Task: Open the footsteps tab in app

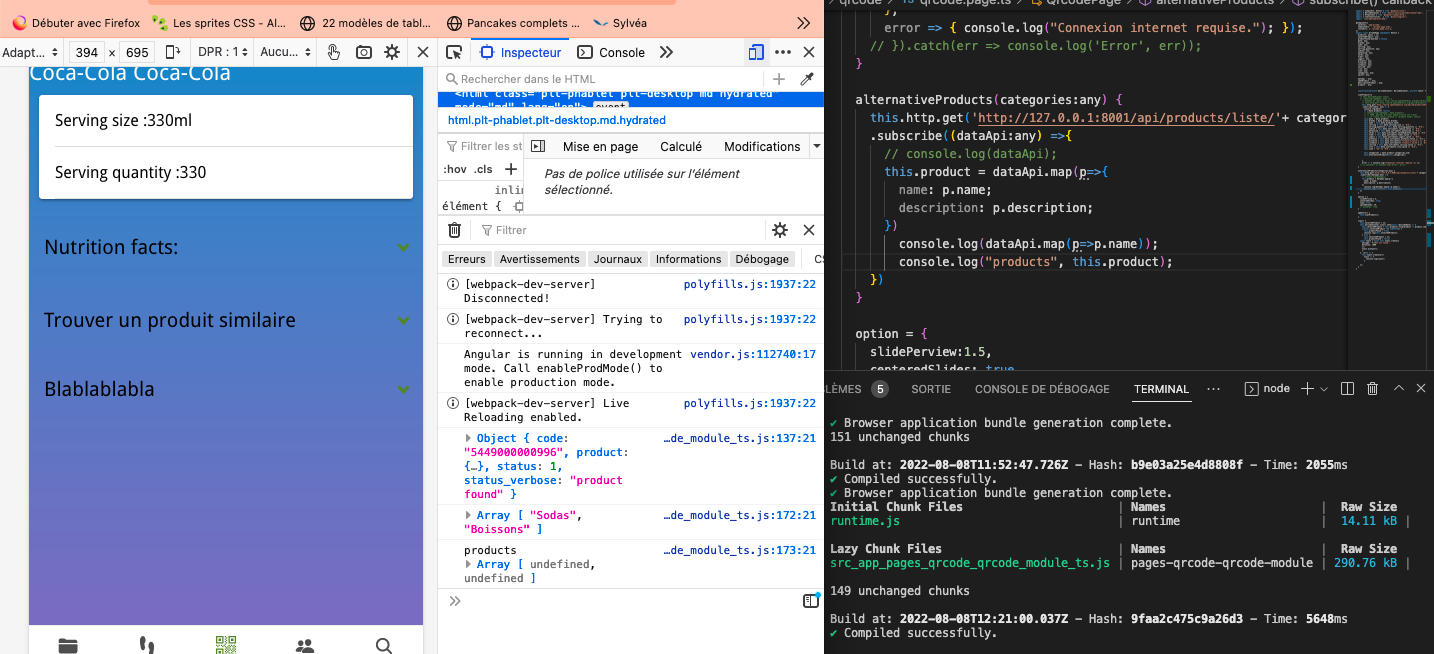Action: pyautogui.click(x=147, y=645)
